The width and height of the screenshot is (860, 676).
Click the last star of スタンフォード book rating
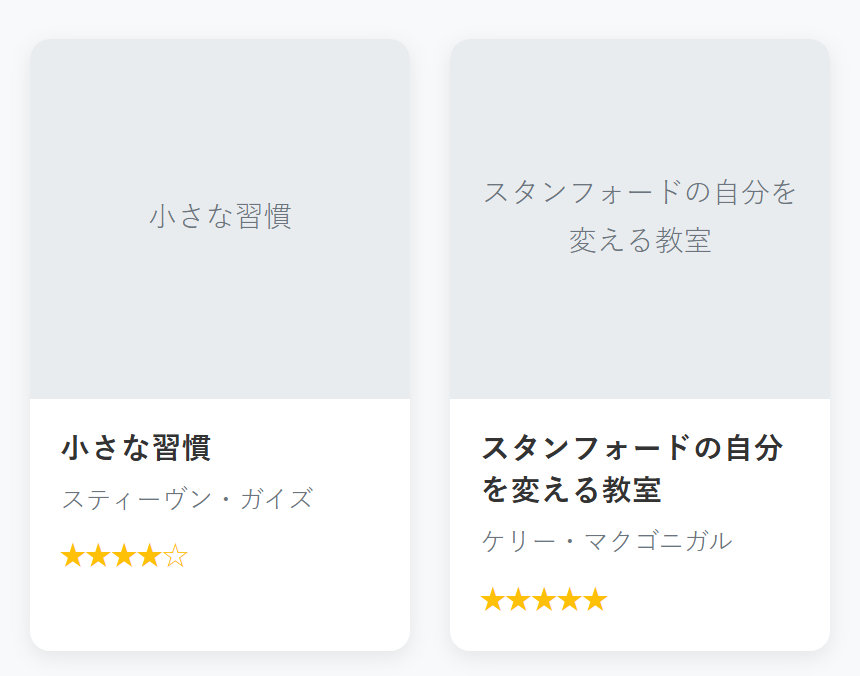tap(595, 600)
